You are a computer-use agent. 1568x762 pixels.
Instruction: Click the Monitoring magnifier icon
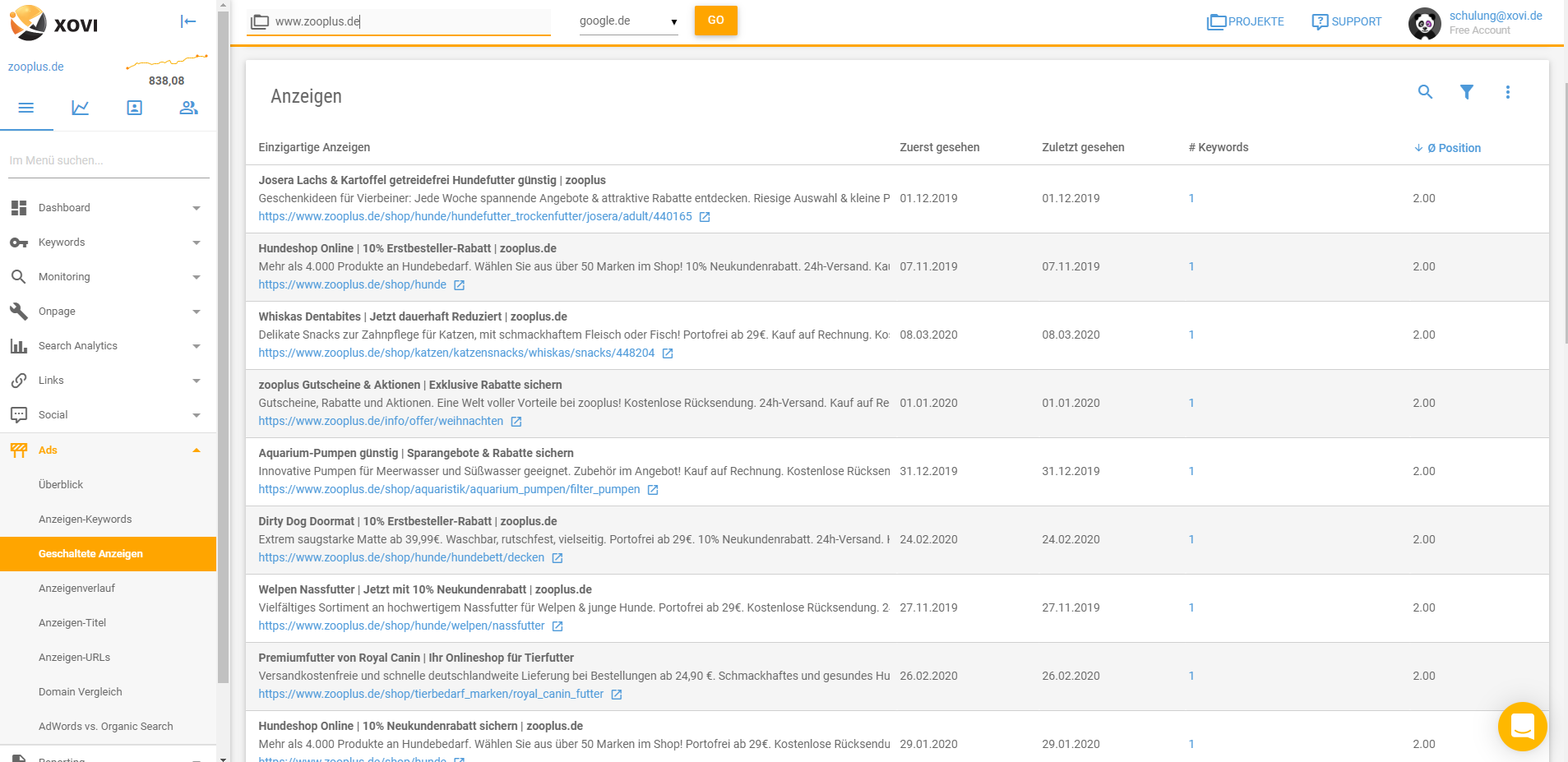coord(19,277)
